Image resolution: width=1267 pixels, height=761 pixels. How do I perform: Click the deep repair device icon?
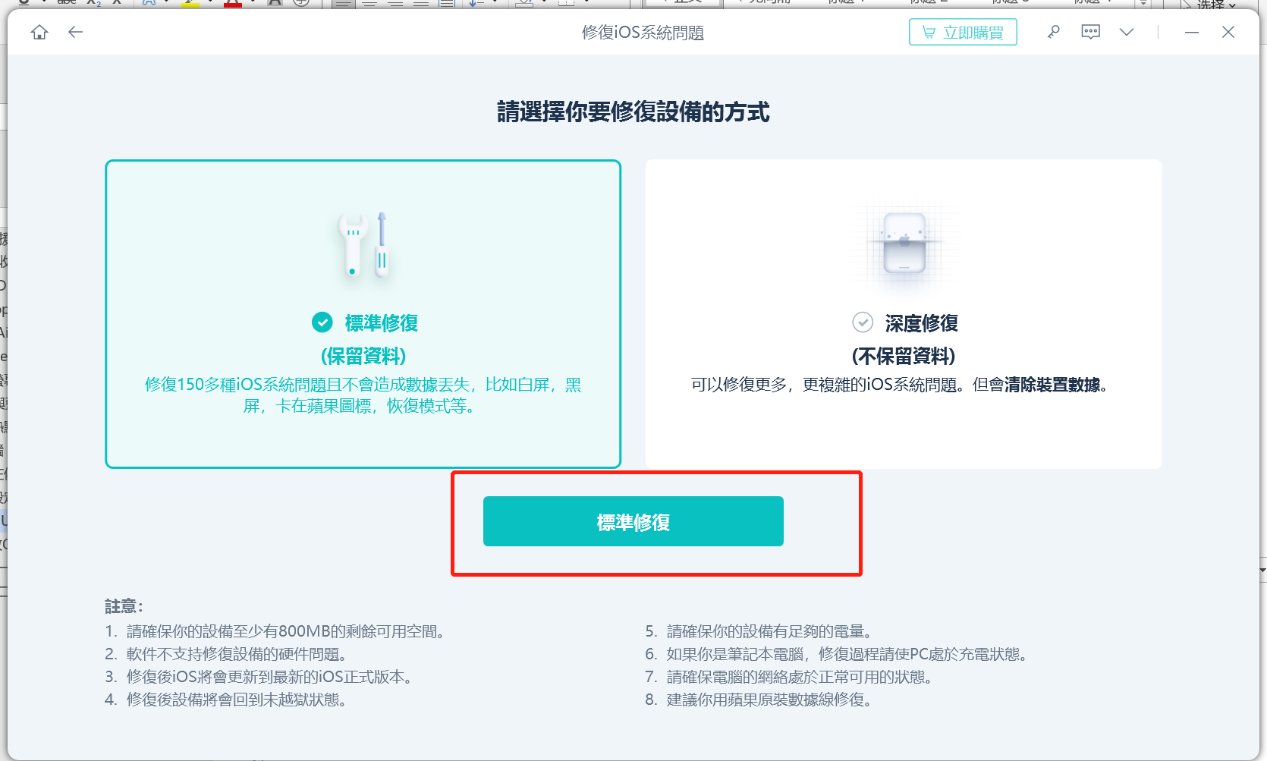coord(903,245)
